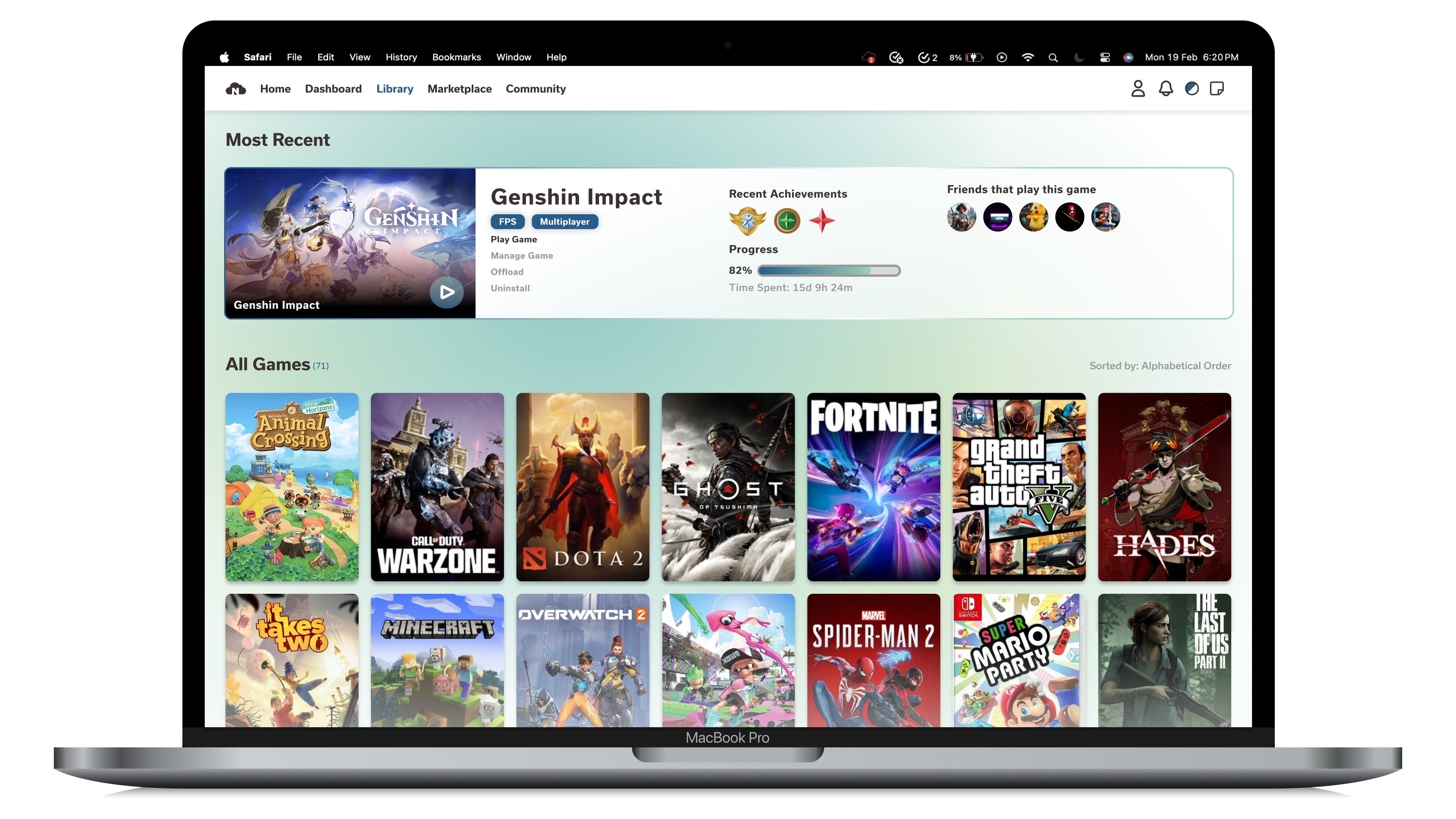The height and width of the screenshot is (819, 1456).
Task: Open the Hades game thumbnail
Action: click(x=1164, y=486)
